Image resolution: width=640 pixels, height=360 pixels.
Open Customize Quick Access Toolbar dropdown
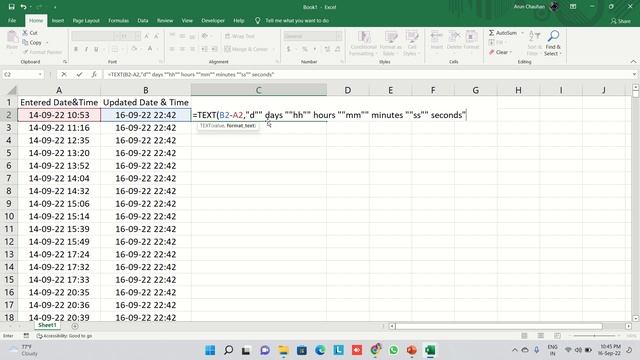[55, 7]
